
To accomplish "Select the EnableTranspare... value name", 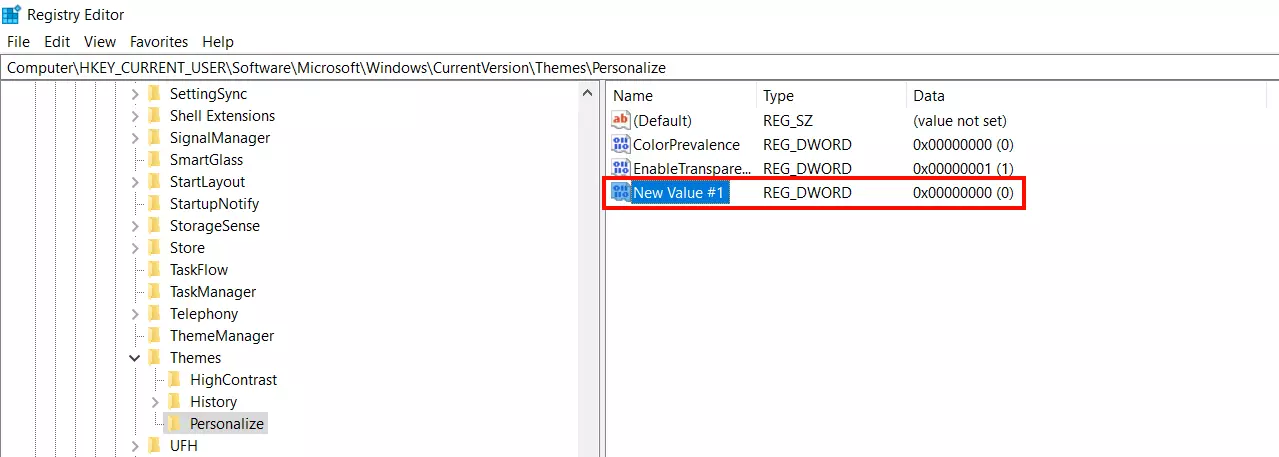I will click(x=692, y=169).
